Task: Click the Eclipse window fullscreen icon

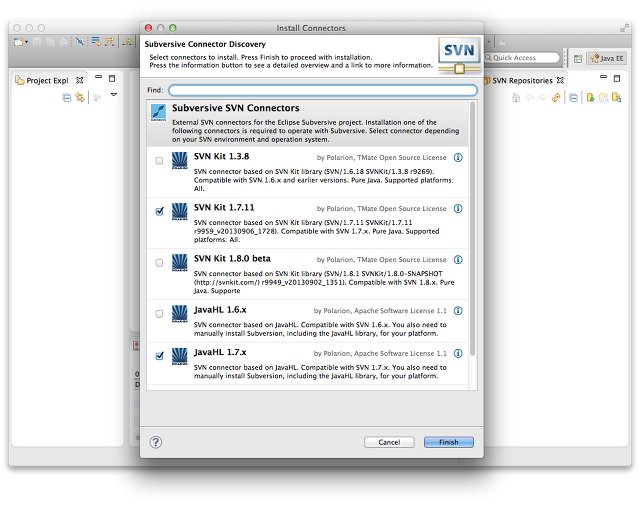Action: coord(624,28)
